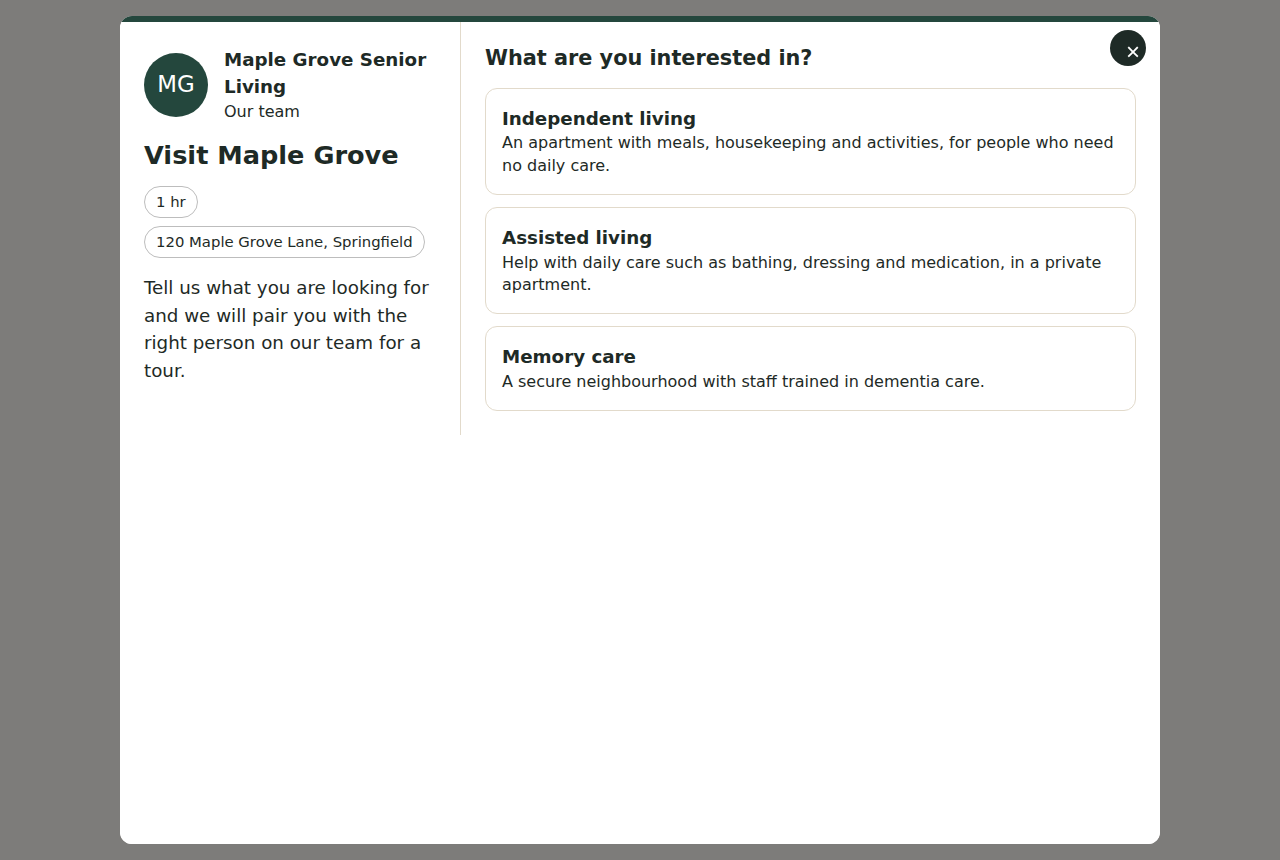Pick the Memory care option

pos(810,368)
